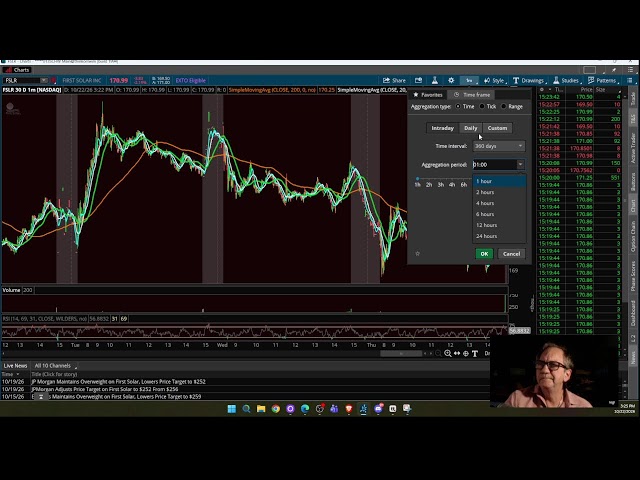The image size is (640, 480).
Task: Click the text T drawing icon below chart
Action: point(475,353)
